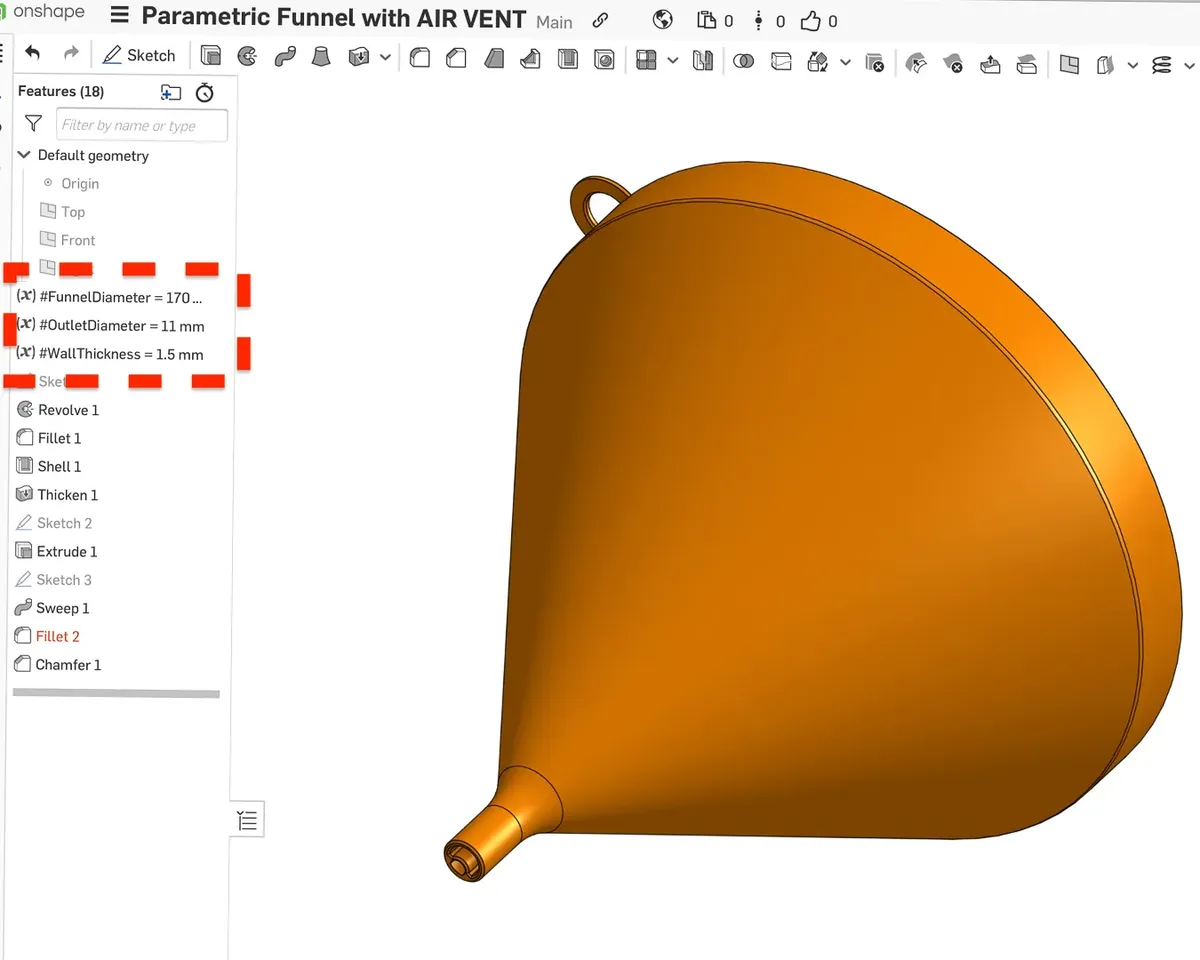
Task: Select Sketch 2 feature
Action: pos(54,523)
